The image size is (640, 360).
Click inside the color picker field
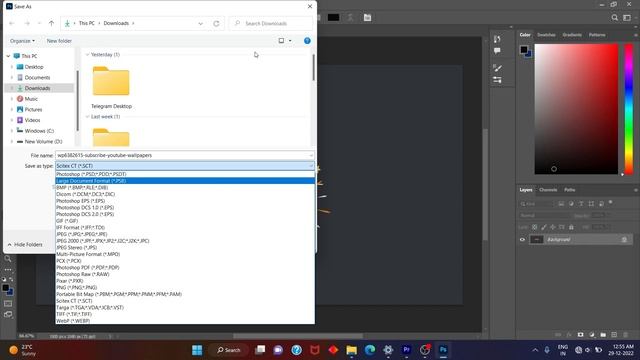click(x=576, y=109)
